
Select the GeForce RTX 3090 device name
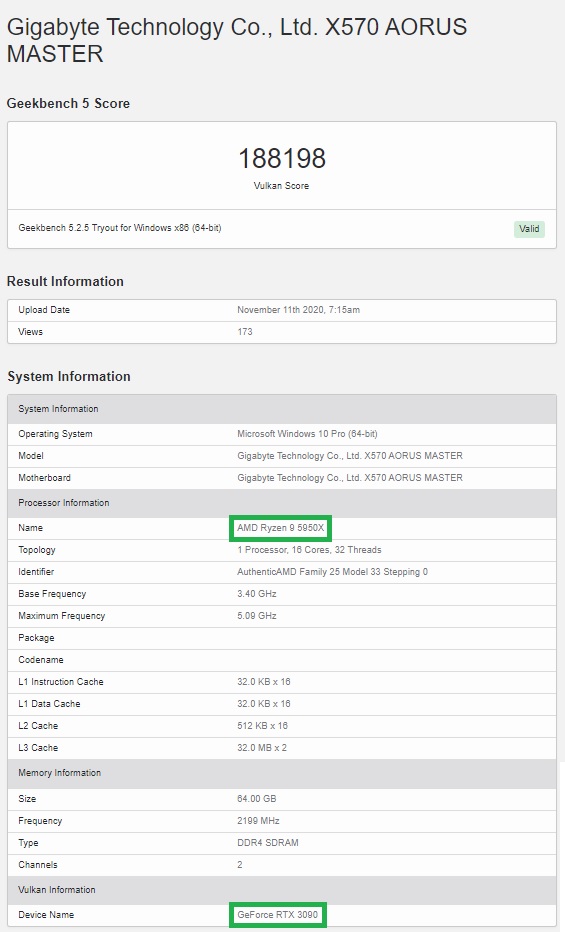pyautogui.click(x=278, y=916)
